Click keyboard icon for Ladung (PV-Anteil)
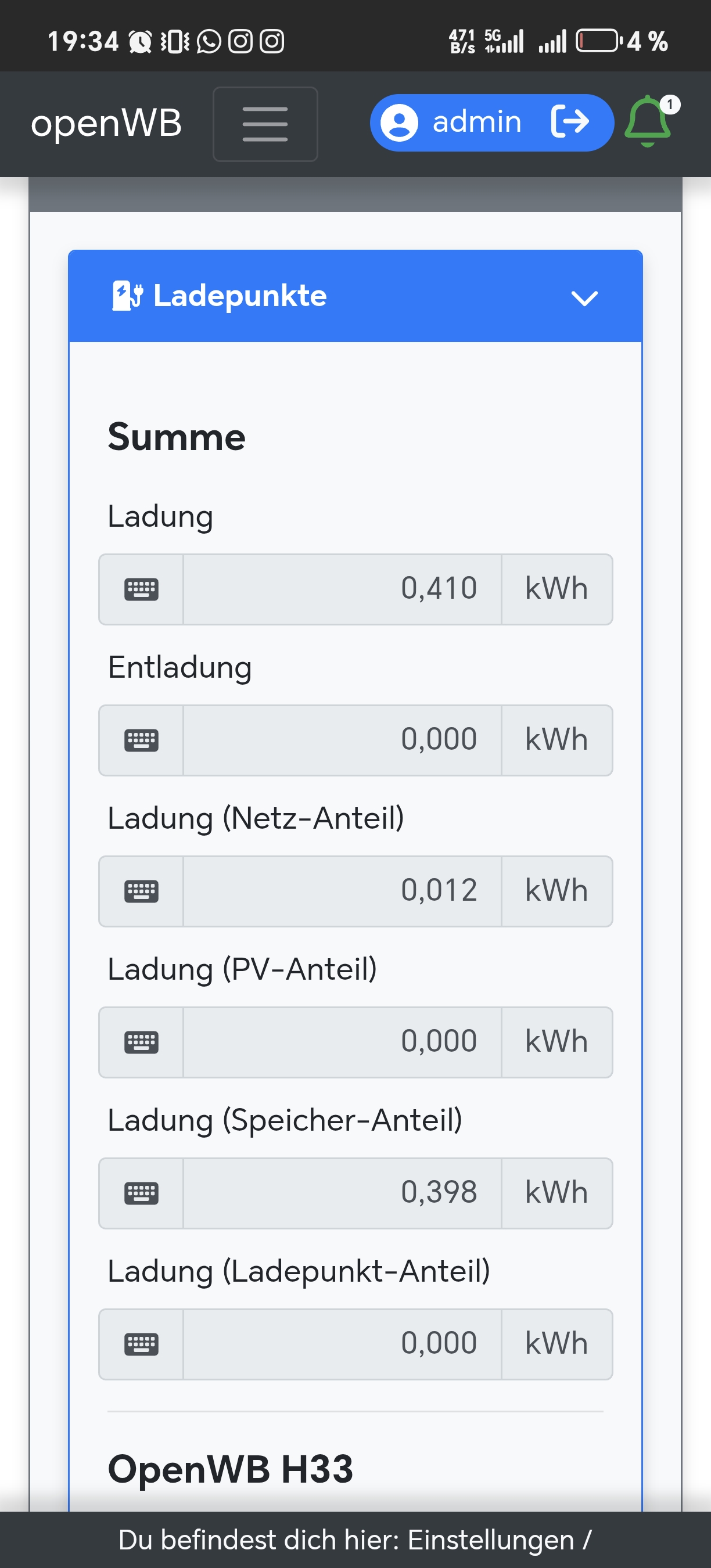Screen dimensions: 711x1568 coord(141,1042)
